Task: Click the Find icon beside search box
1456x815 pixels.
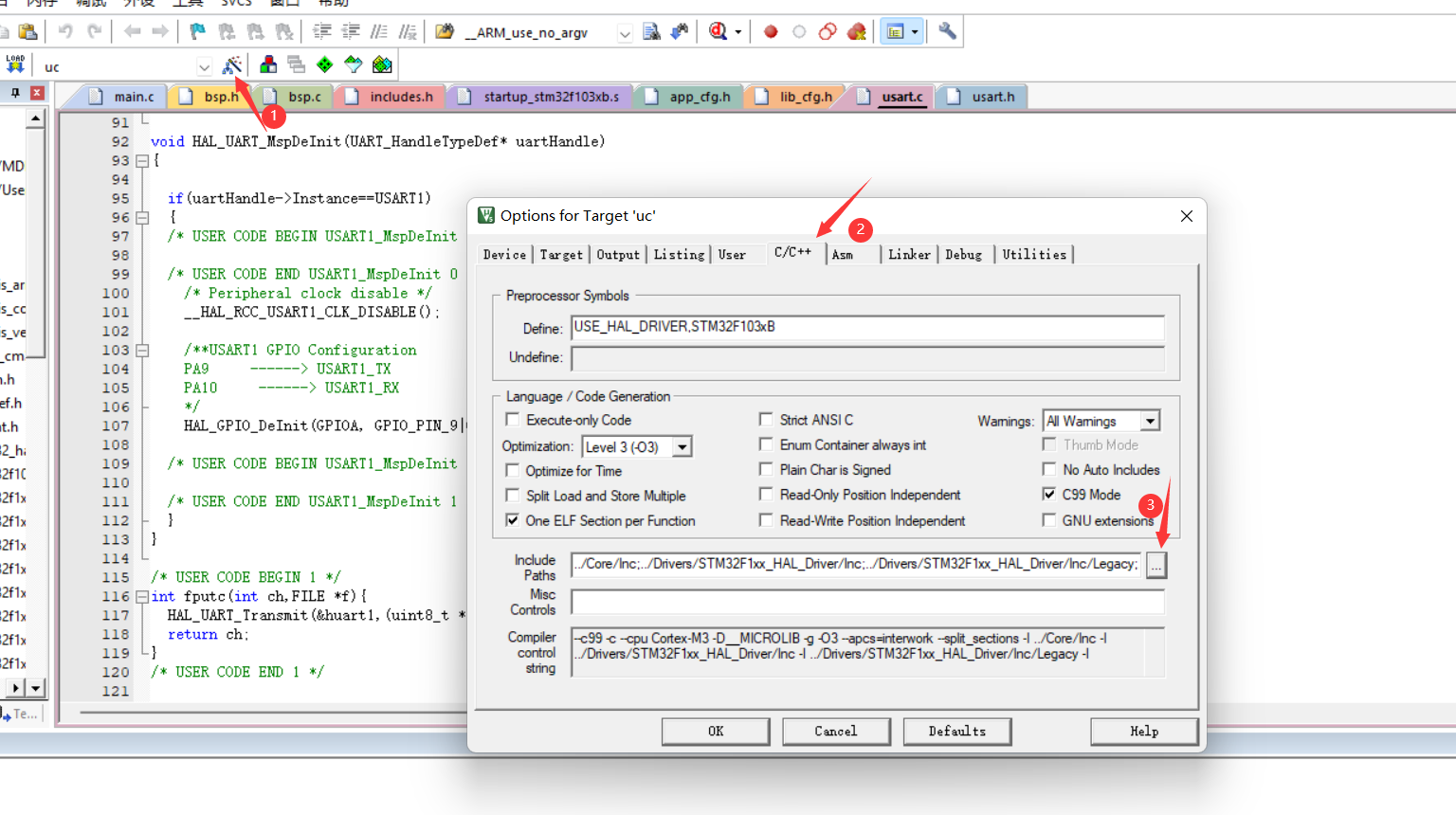Action: (651, 31)
